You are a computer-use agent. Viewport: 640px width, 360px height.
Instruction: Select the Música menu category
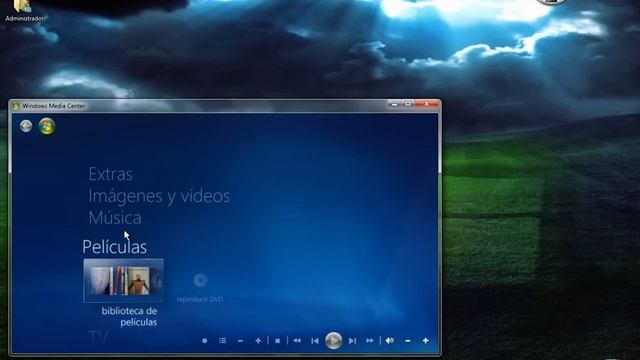(x=115, y=218)
